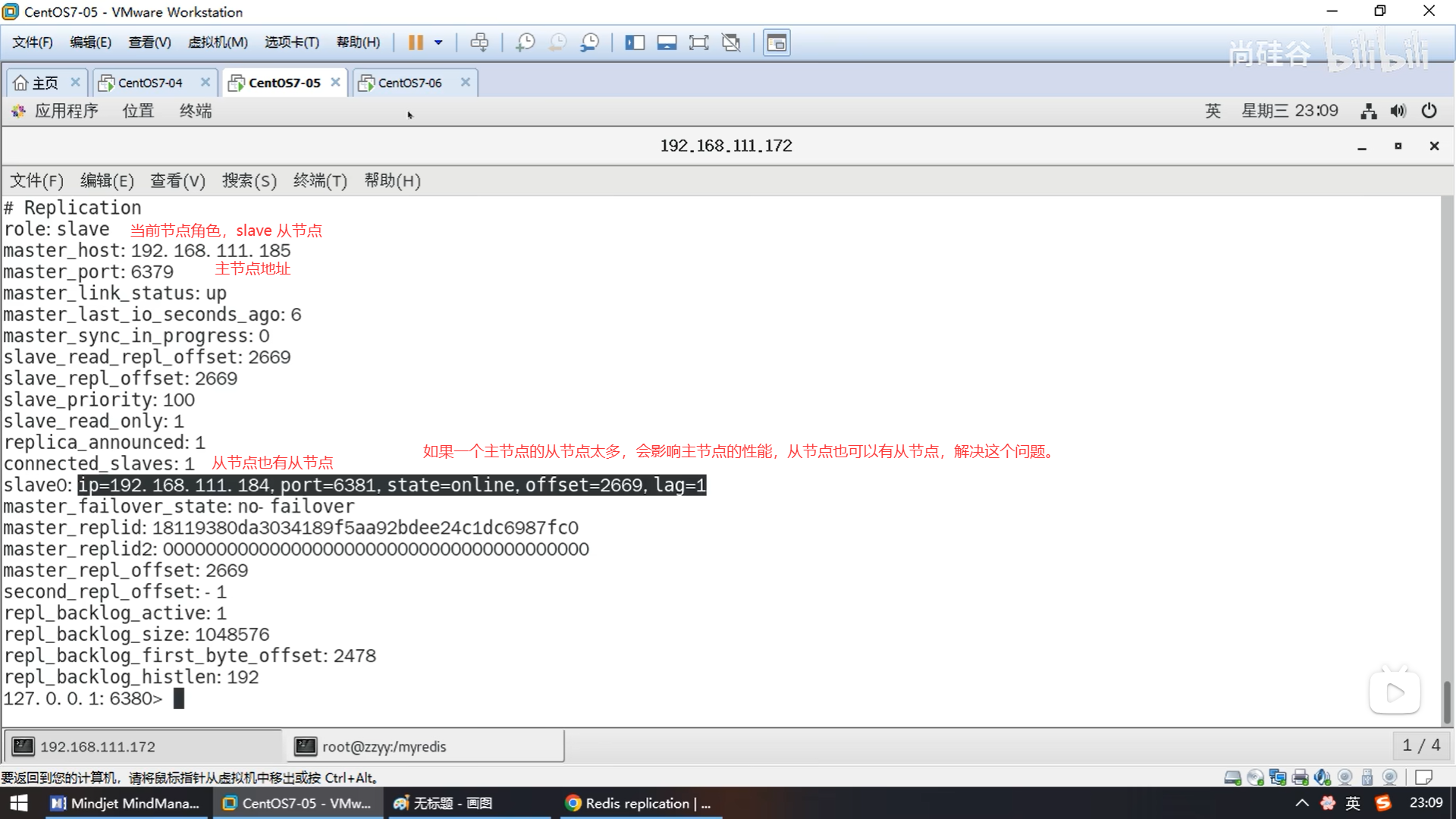Open the 应用程序 applications menu
The image size is (1456, 819).
pyautogui.click(x=65, y=111)
